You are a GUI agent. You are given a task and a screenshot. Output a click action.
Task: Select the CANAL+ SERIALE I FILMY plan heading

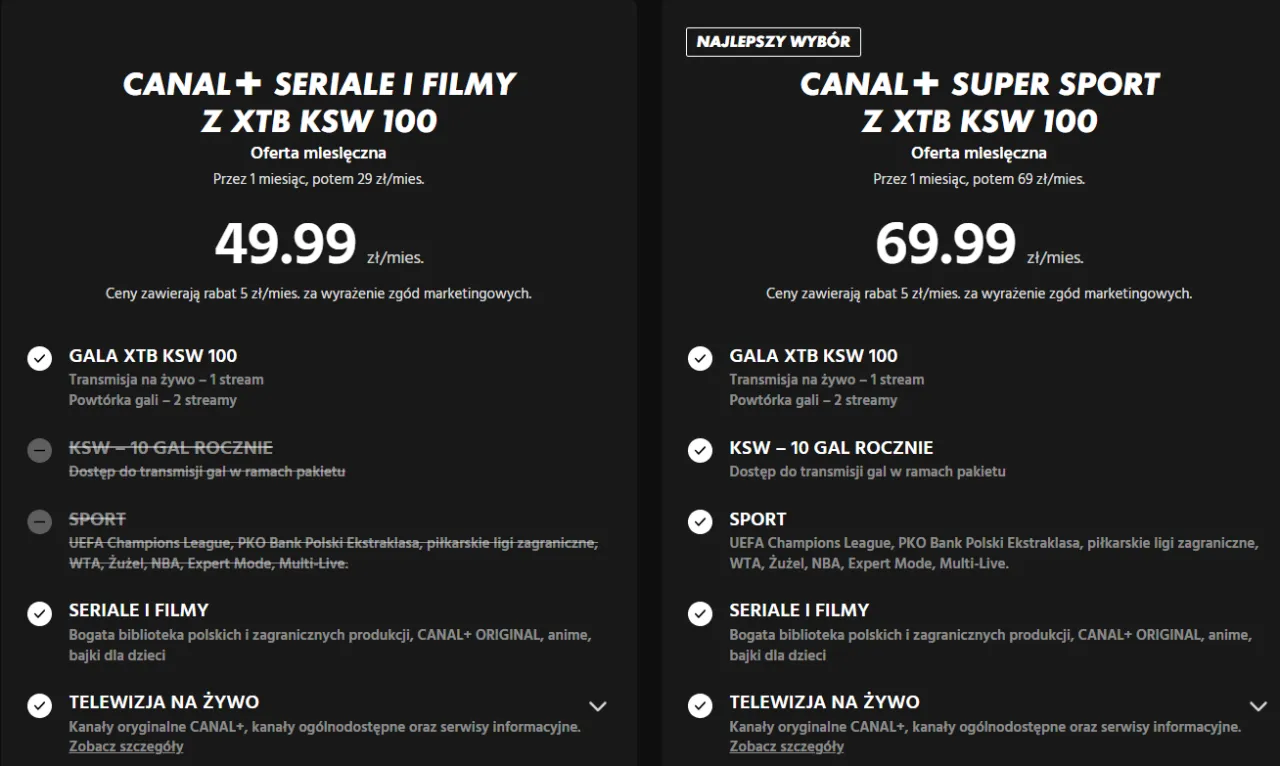[318, 101]
